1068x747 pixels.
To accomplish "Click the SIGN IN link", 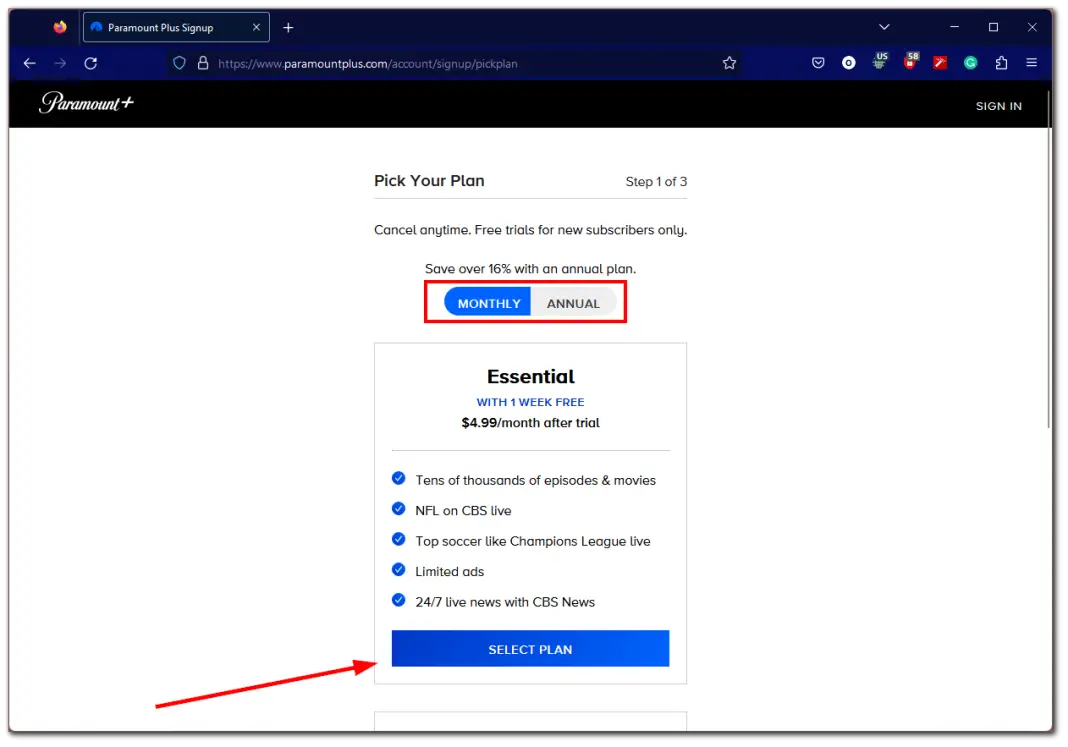I will 998,105.
